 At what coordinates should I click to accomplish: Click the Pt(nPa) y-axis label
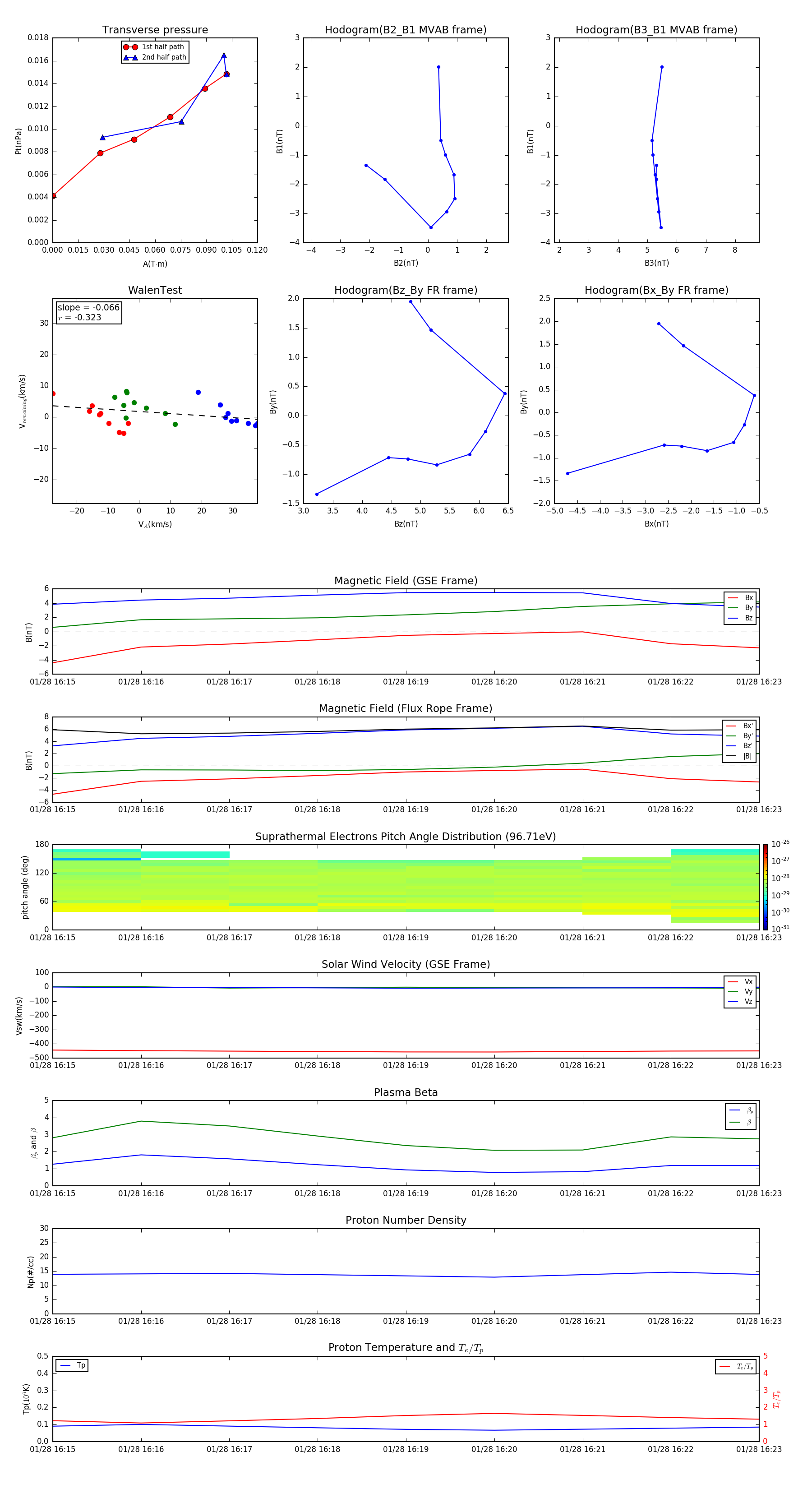[x=18, y=140]
